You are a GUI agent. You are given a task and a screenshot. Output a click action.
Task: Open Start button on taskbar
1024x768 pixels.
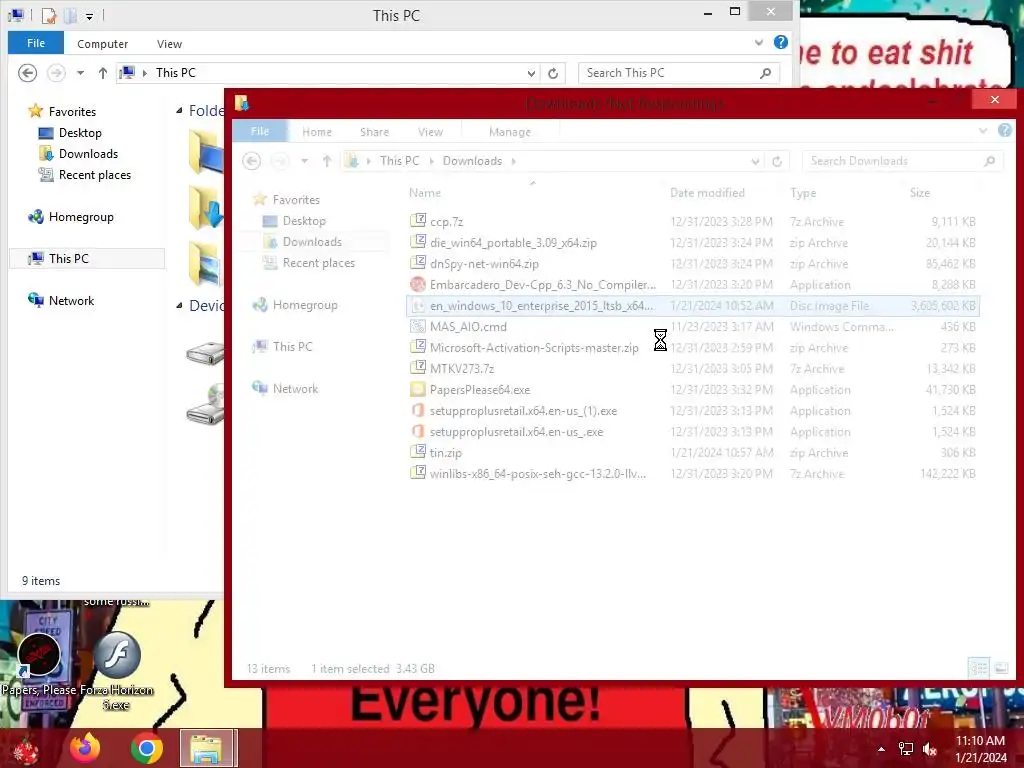[25, 750]
